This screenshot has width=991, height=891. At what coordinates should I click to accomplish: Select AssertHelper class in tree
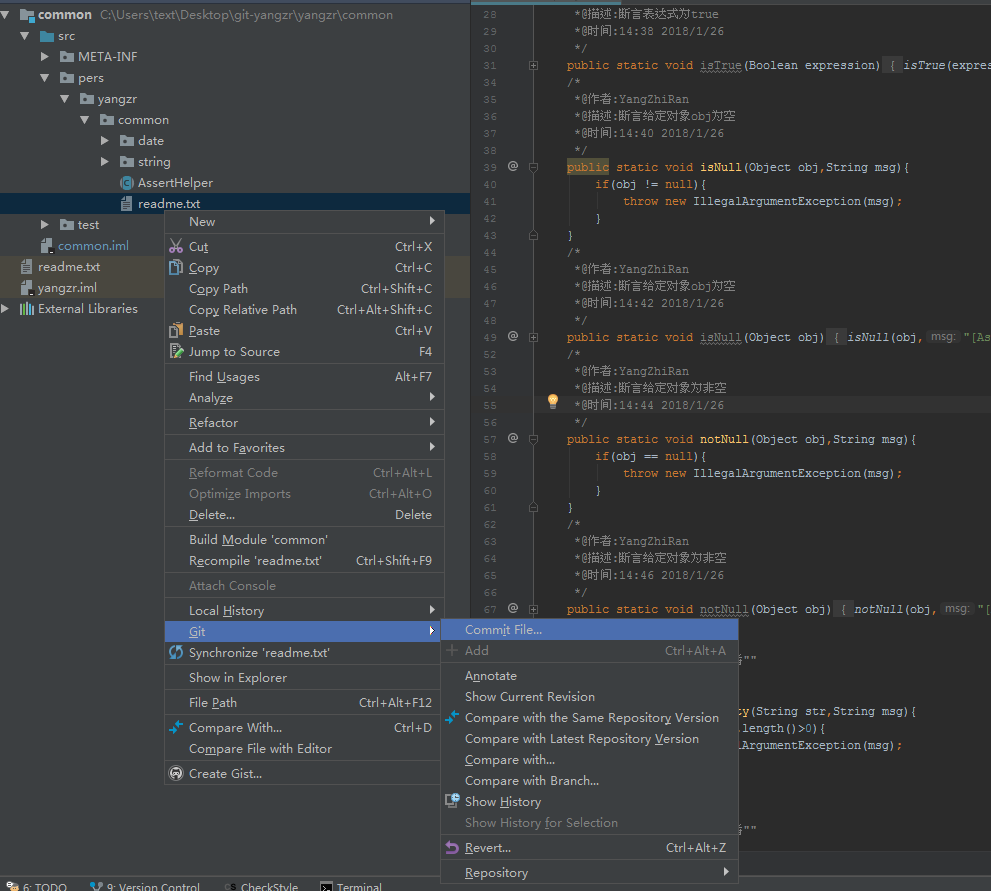[175, 183]
